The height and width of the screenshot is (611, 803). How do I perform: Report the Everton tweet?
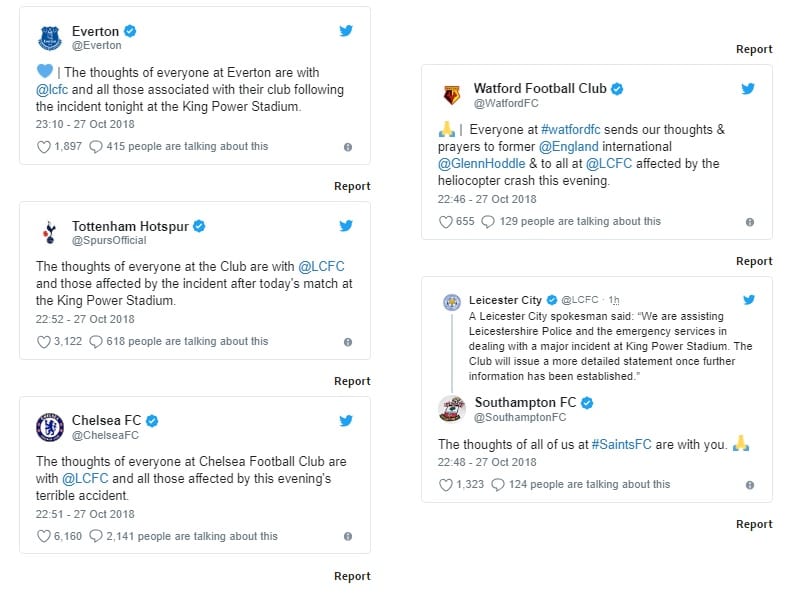[x=352, y=186]
